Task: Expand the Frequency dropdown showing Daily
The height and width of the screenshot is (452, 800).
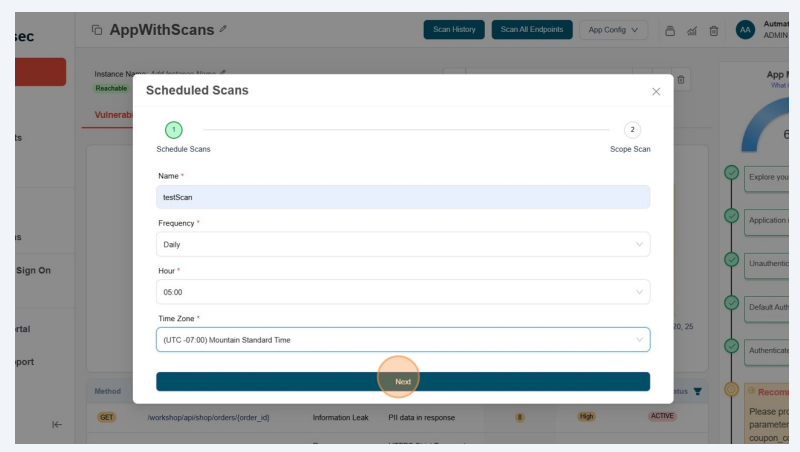Action: [x=403, y=244]
